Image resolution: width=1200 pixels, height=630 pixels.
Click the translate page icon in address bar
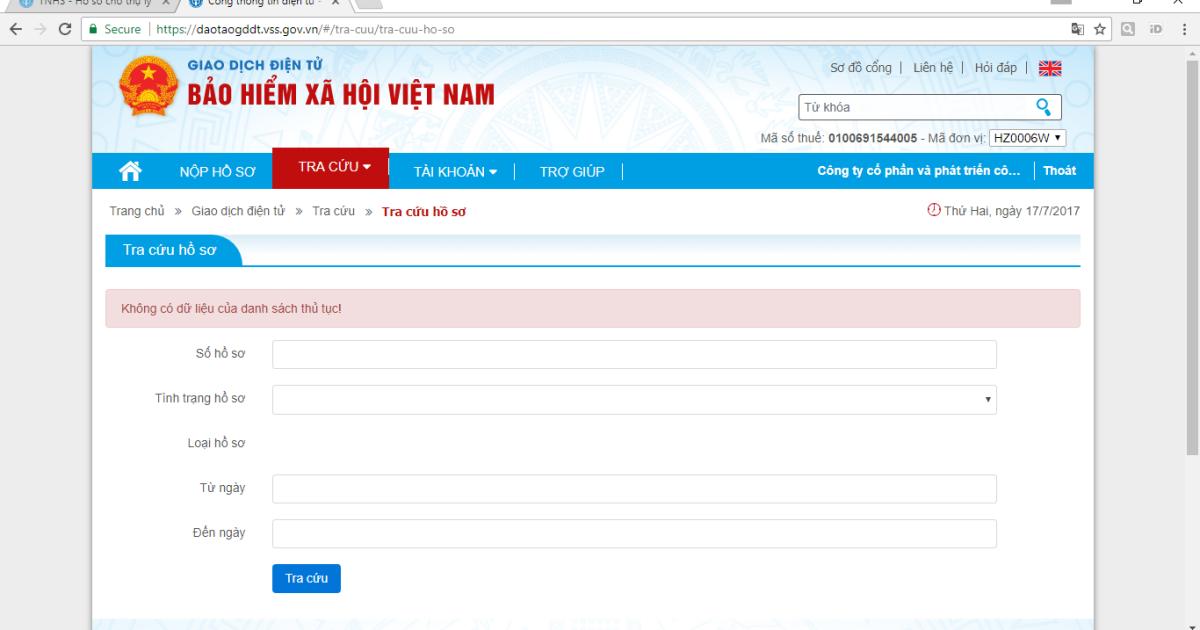(x=1076, y=29)
